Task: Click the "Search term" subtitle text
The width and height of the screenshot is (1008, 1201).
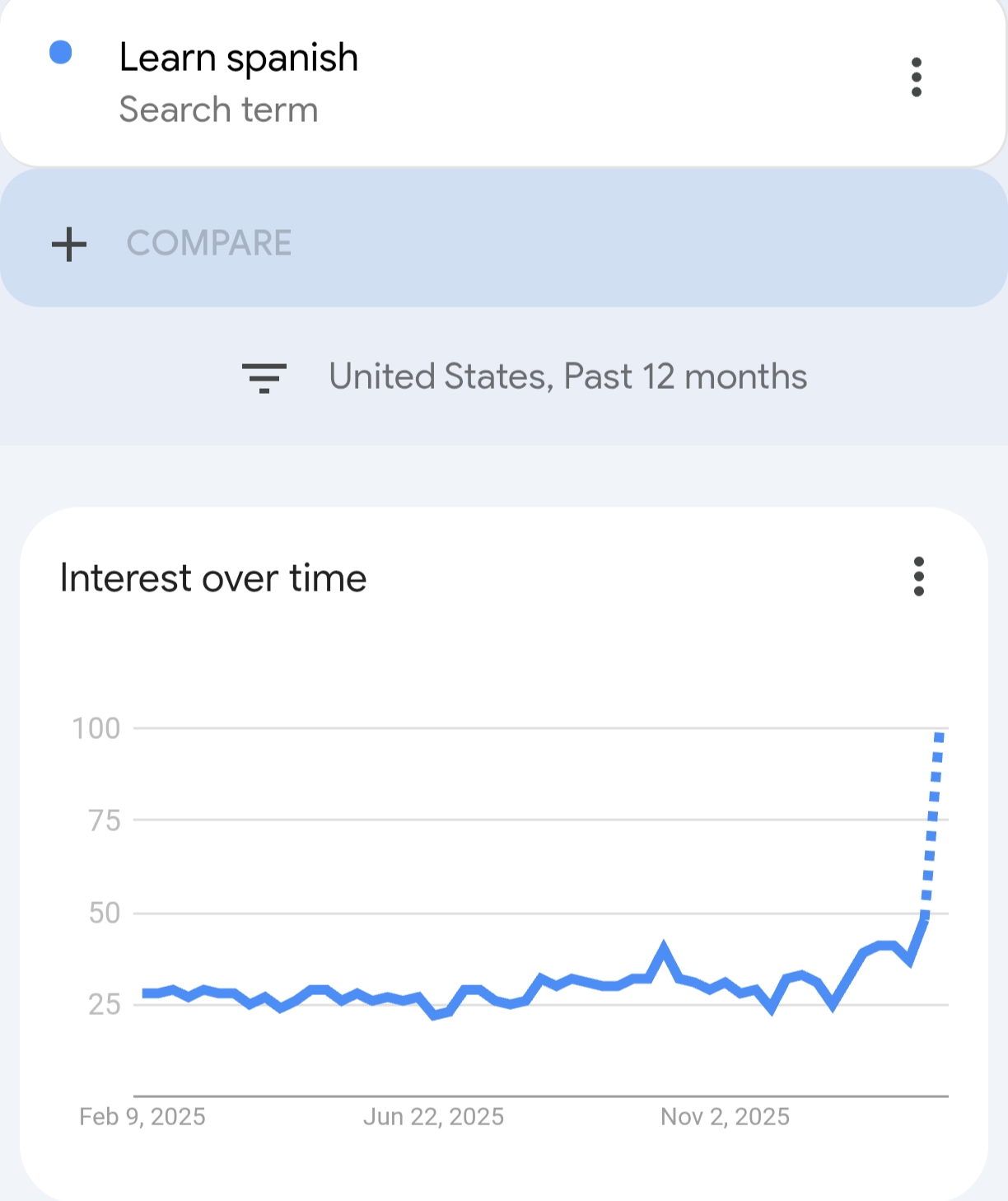Action: coord(218,110)
